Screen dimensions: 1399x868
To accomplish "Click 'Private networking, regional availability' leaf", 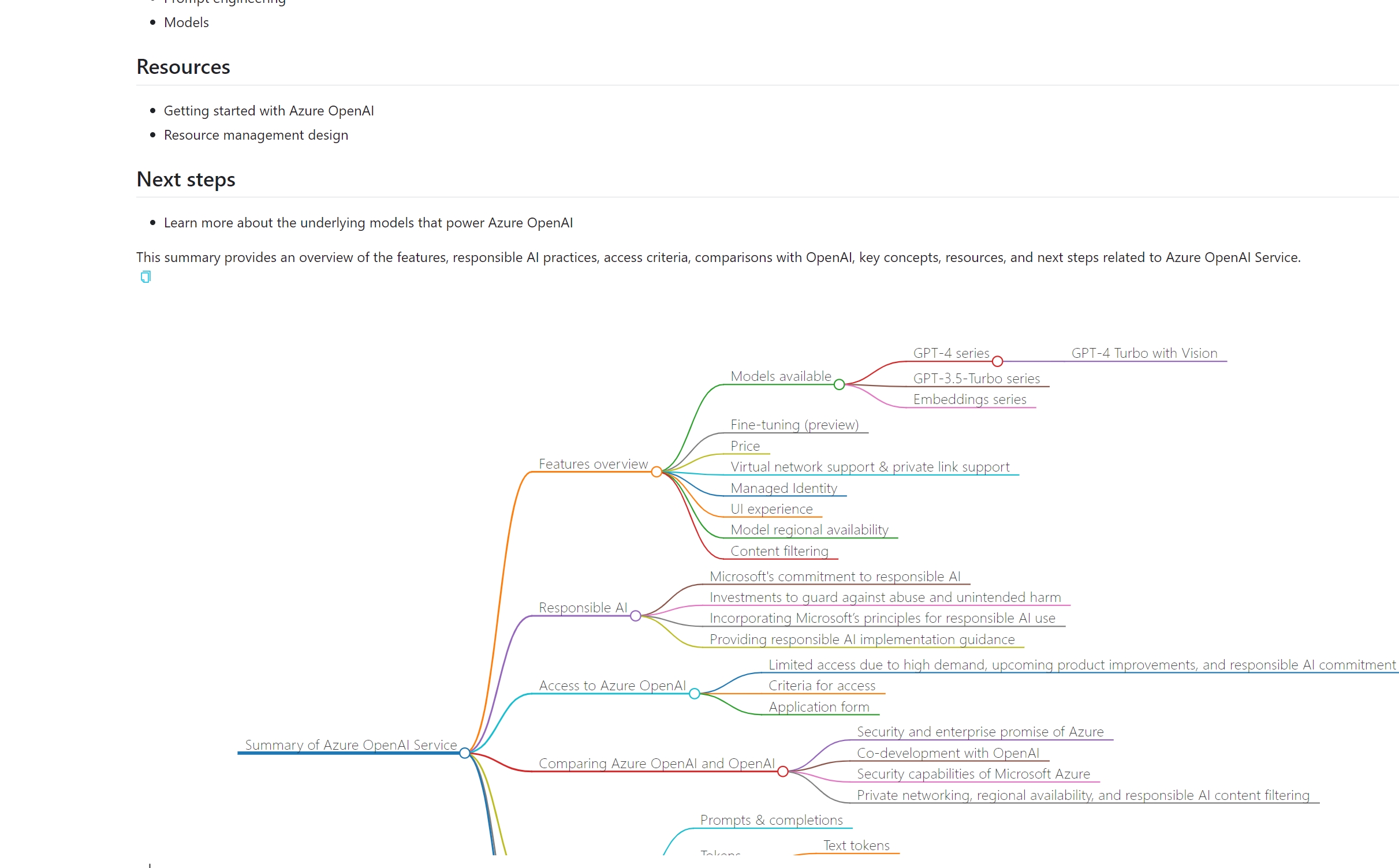I will point(1083,795).
